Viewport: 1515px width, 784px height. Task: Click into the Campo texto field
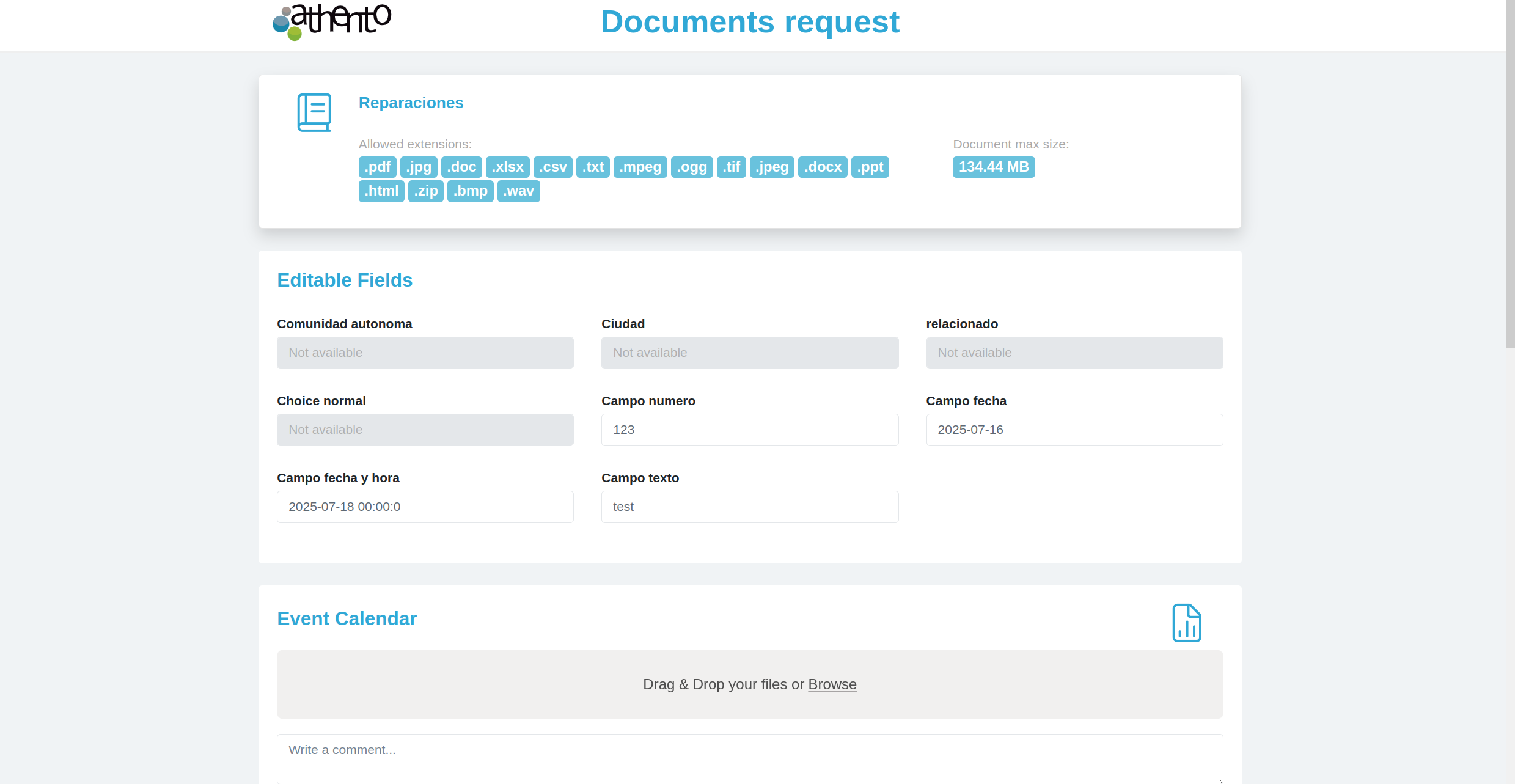coord(749,507)
